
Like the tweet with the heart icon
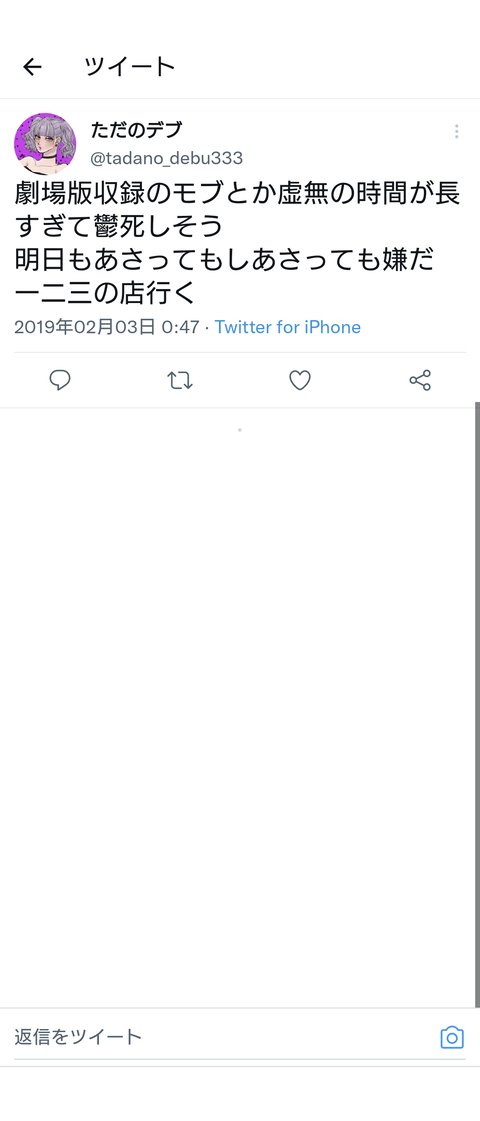[300, 380]
